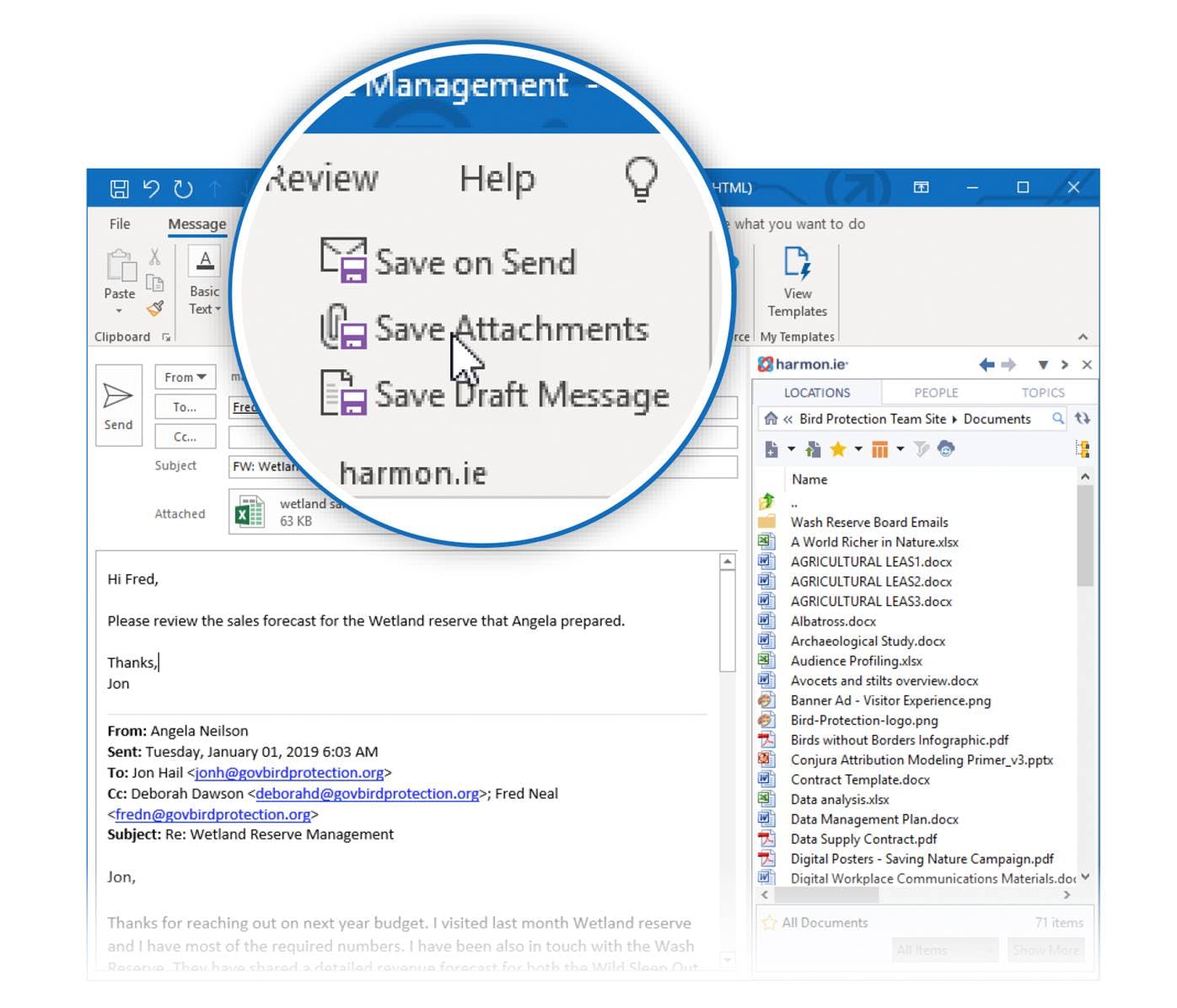This screenshot has width=1177, height=1008.
Task: Click the Cc input field
Action: (483, 437)
